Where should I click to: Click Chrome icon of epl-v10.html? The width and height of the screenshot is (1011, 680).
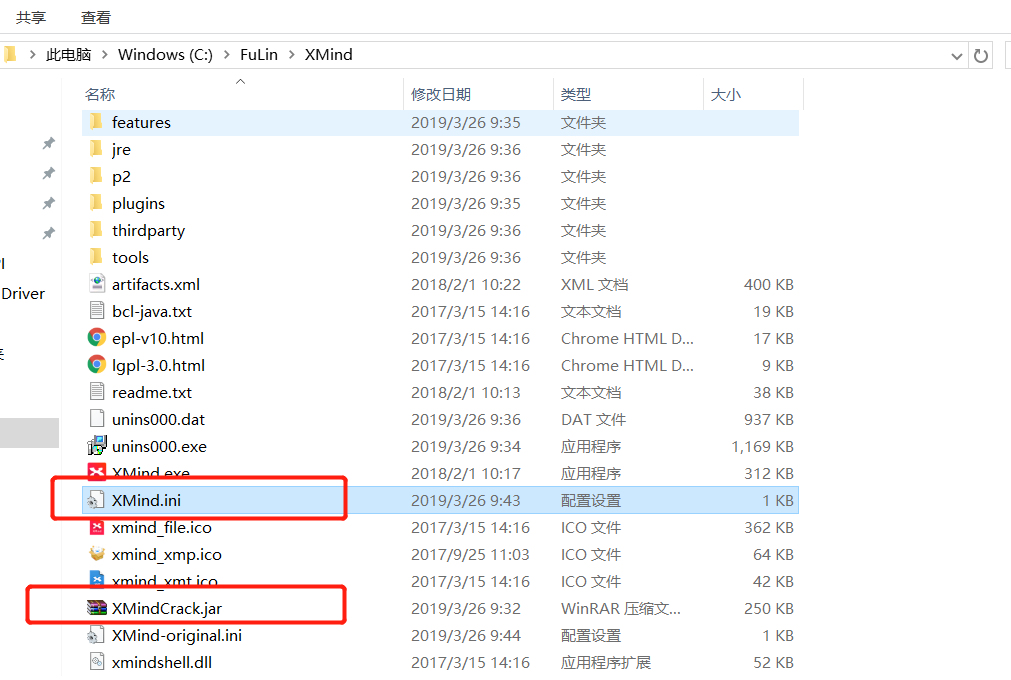tap(97, 338)
